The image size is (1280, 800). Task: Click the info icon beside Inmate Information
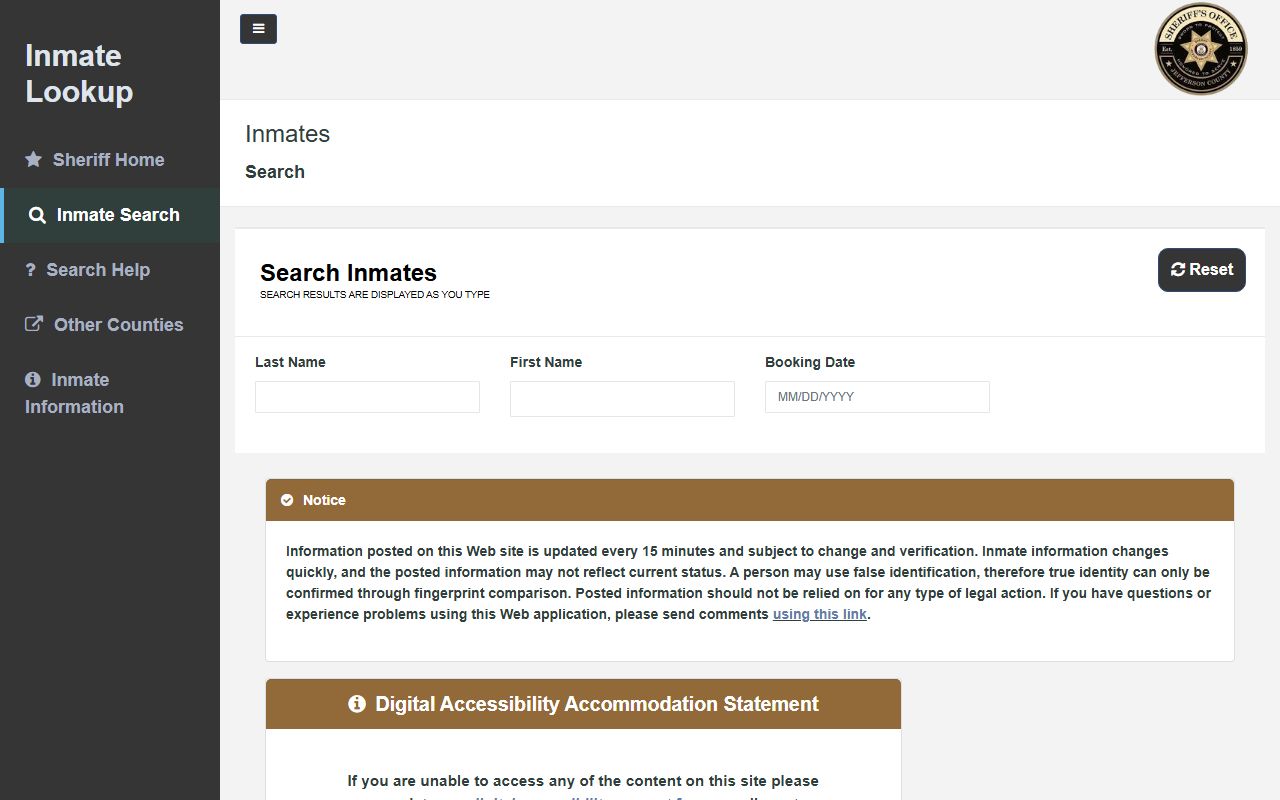tap(33, 380)
